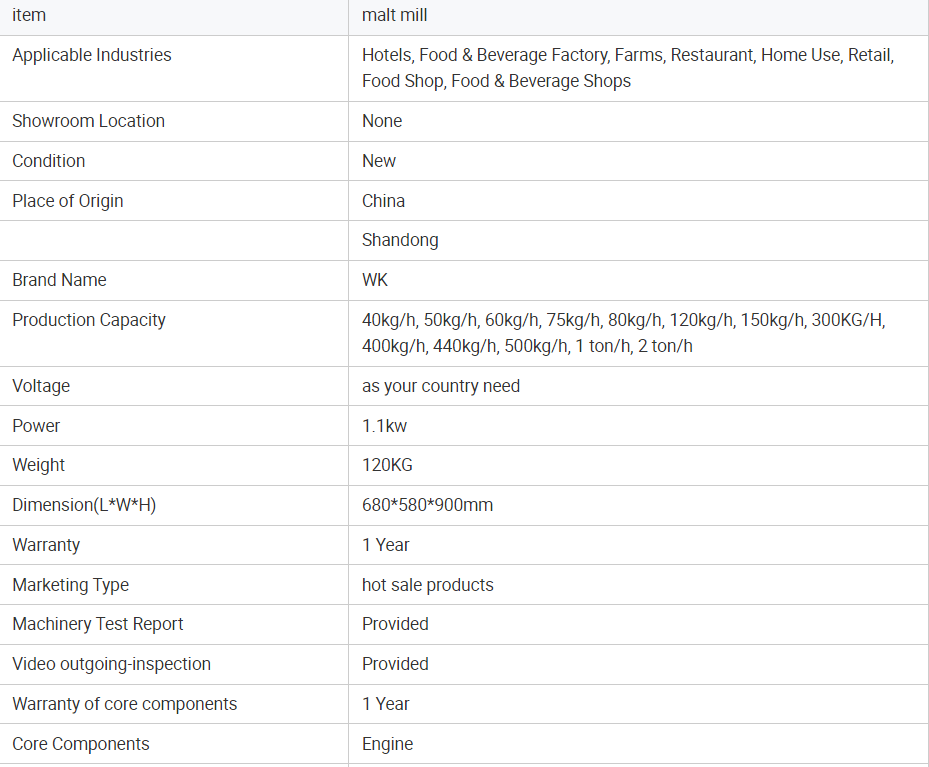Click the "Shandong" value cell
Image resolution: width=929 pixels, height=767 pixels.
pos(400,240)
